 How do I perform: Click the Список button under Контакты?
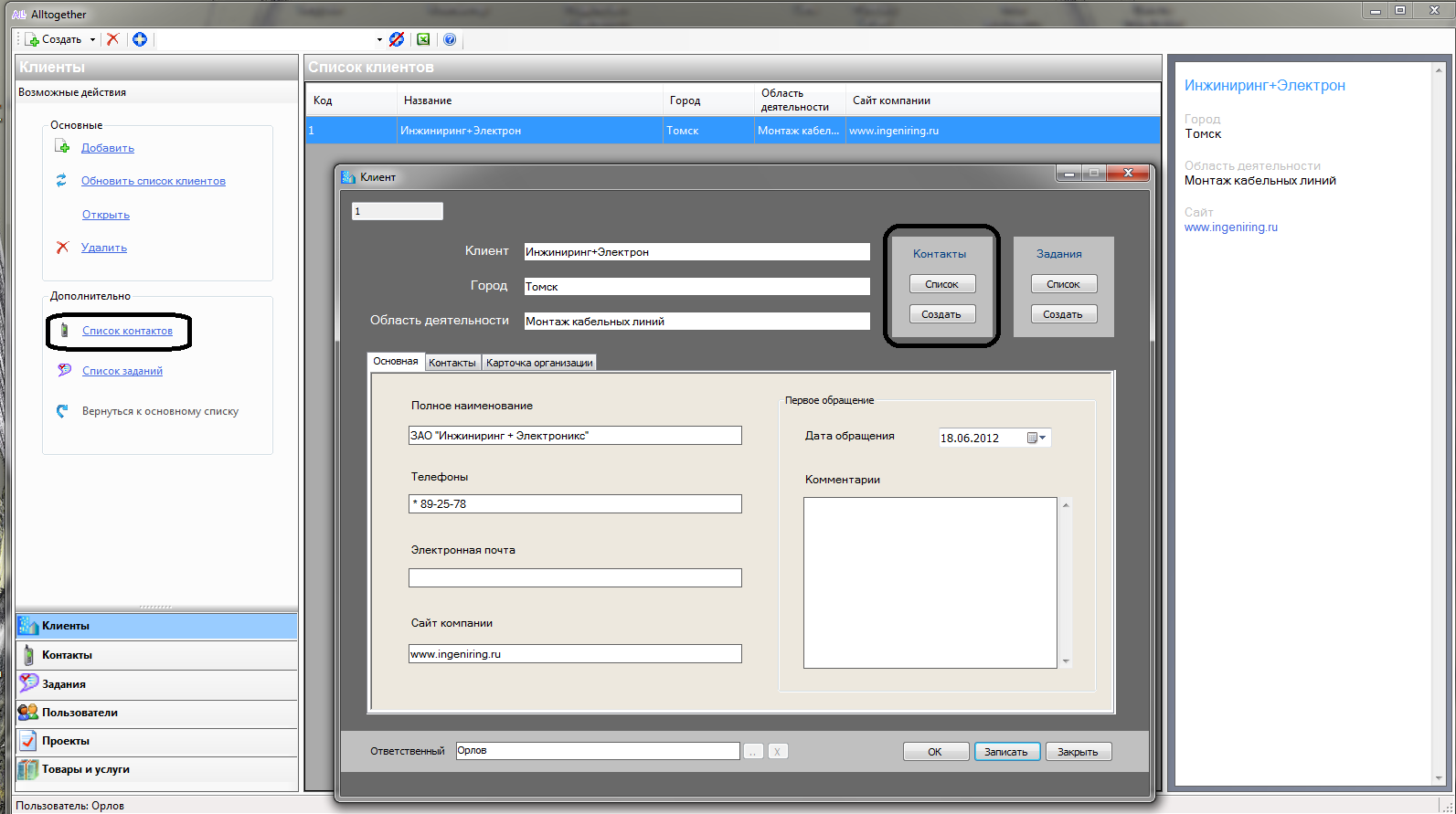click(x=942, y=284)
